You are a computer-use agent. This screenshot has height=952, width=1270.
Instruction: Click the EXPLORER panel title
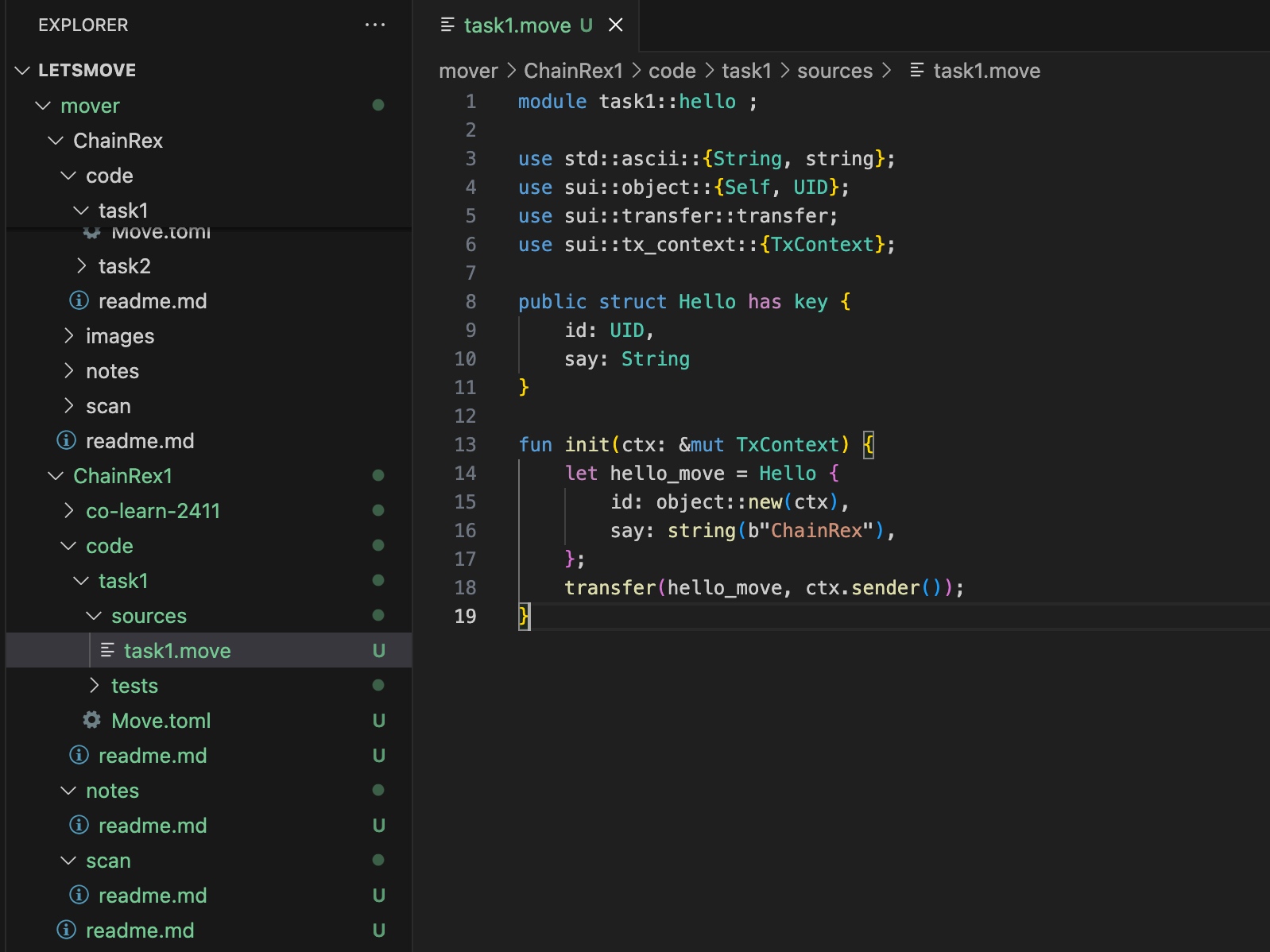pos(83,25)
